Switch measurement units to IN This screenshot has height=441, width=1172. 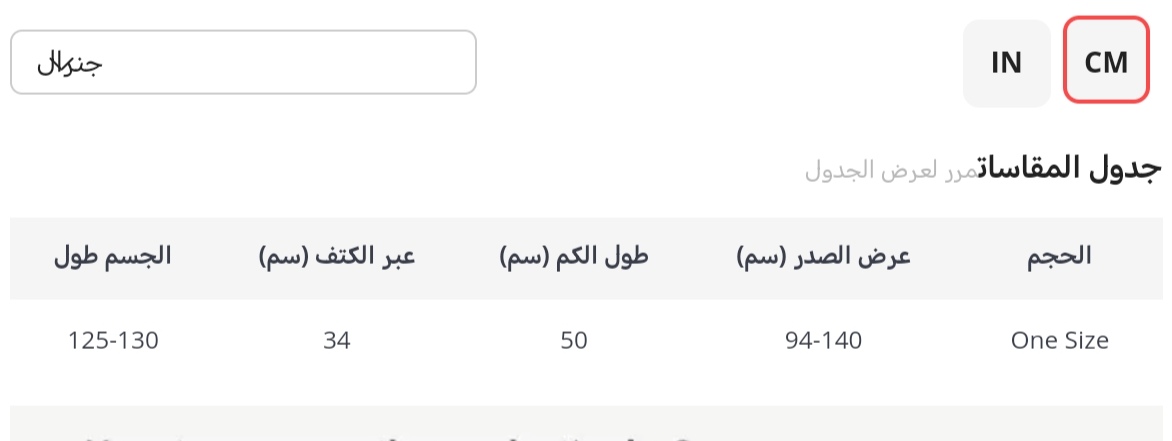pyautogui.click(x=1006, y=62)
